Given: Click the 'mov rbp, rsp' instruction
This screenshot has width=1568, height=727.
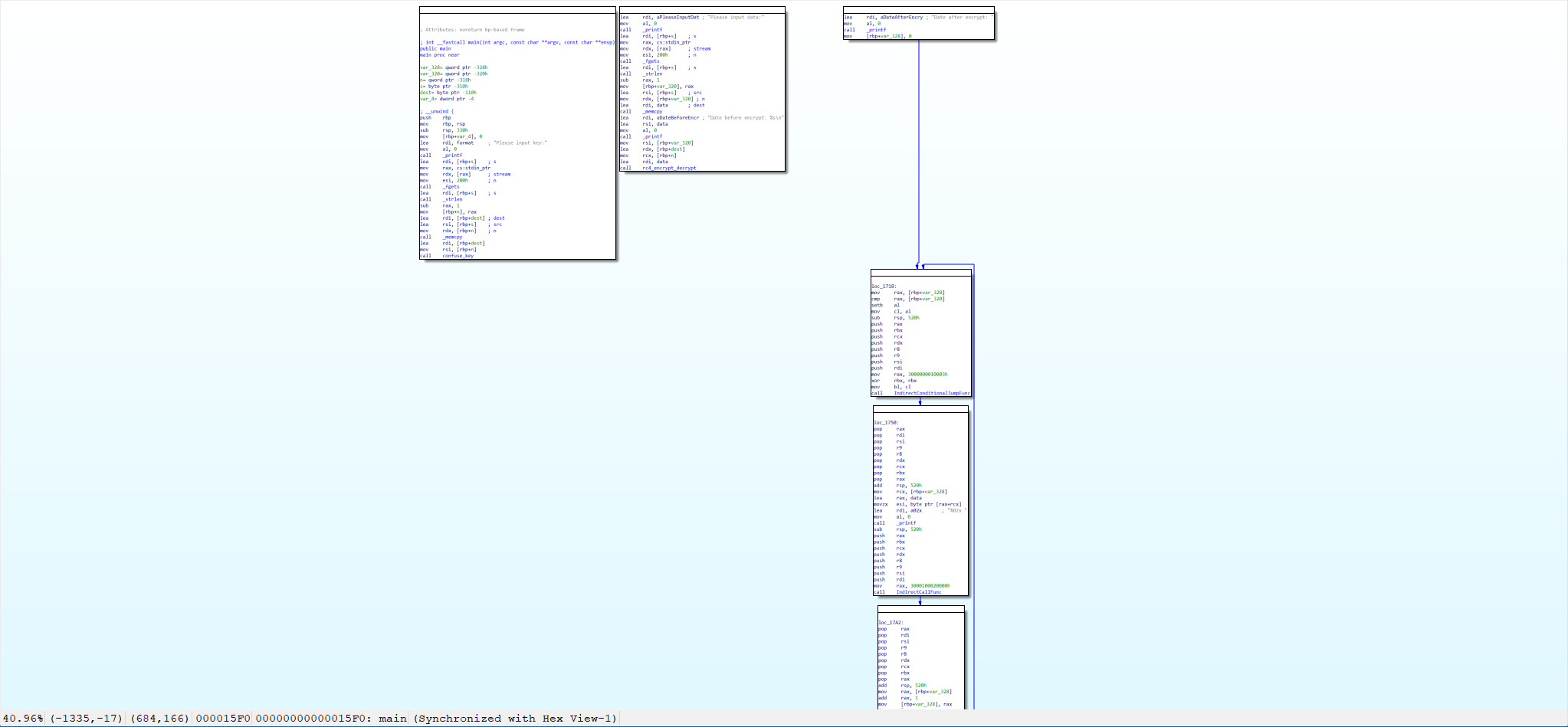Looking at the screenshot, I should click(442, 123).
